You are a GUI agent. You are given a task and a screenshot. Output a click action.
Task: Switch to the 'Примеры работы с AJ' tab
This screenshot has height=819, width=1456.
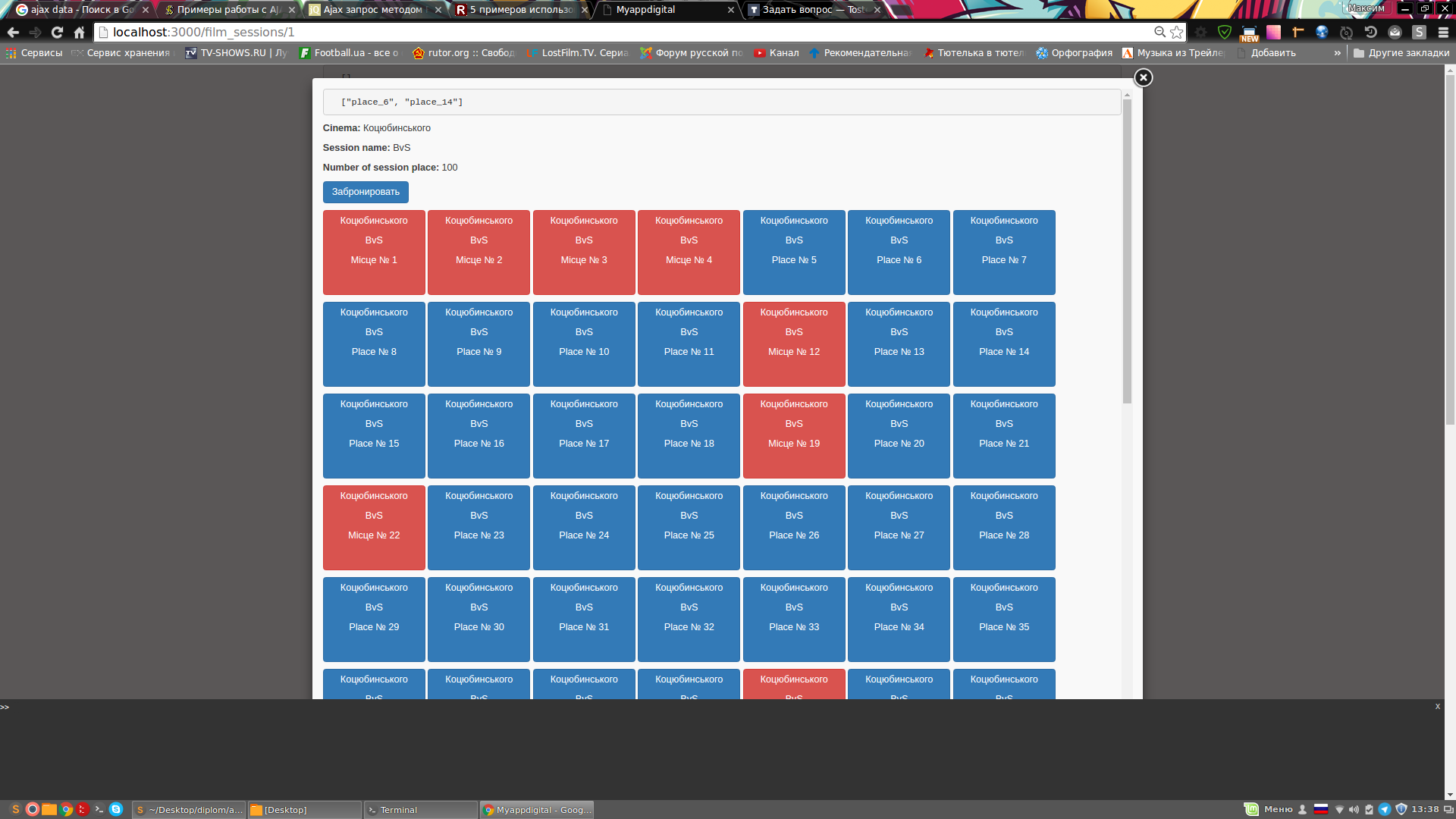coord(228,10)
